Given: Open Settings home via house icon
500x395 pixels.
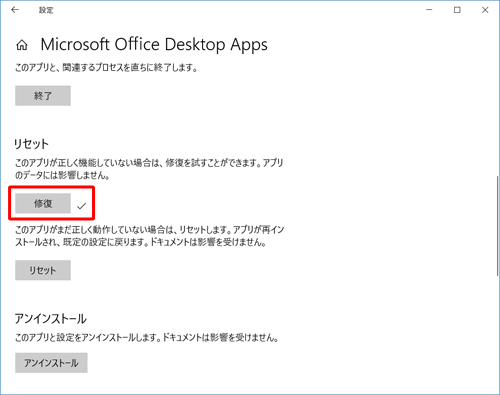Looking at the screenshot, I should (22, 45).
